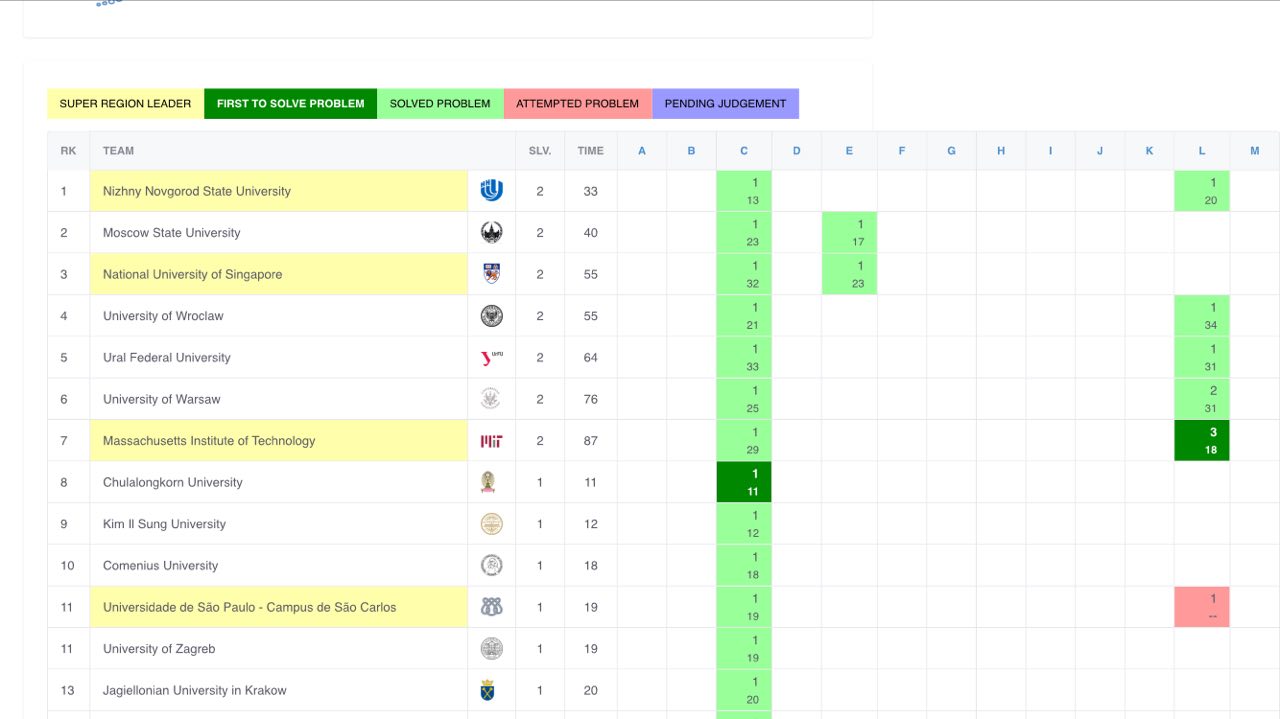1280x719 pixels.
Task: Click the University of Zagreb seal
Action: coord(491,649)
